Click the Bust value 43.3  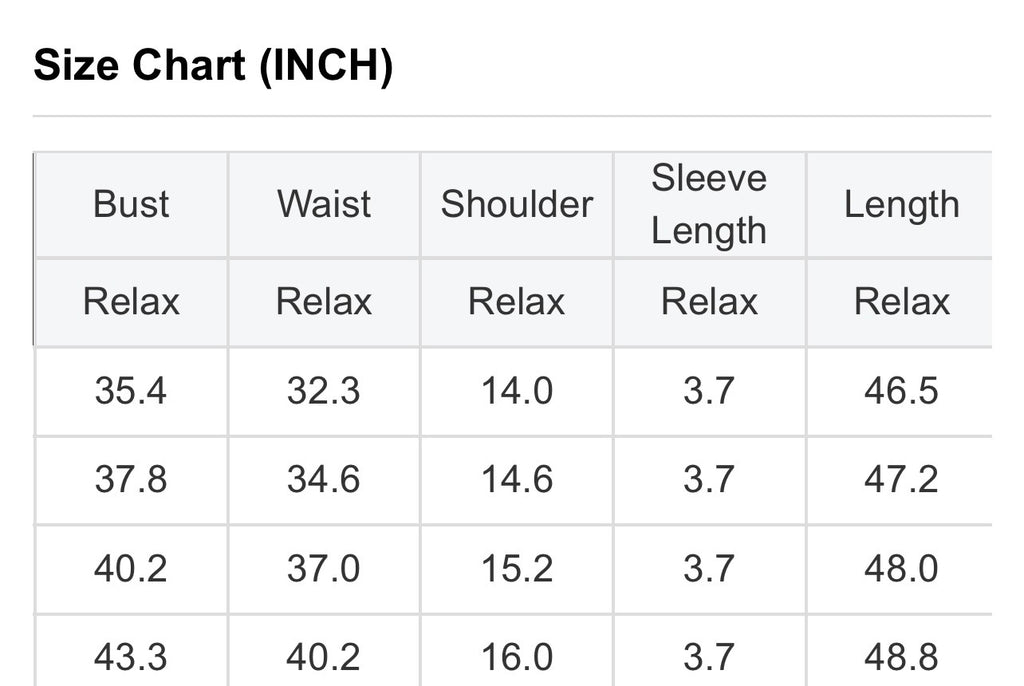click(x=131, y=657)
